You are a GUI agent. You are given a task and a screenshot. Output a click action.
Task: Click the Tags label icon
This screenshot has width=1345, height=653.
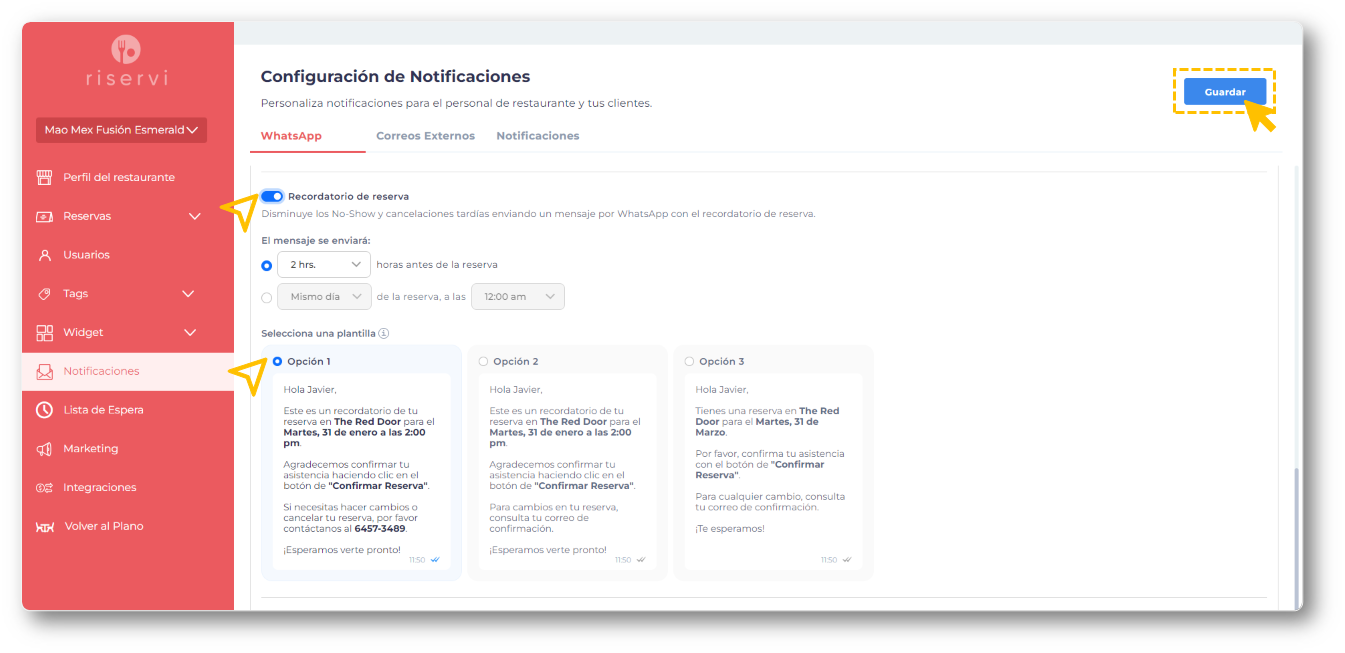pos(44,294)
